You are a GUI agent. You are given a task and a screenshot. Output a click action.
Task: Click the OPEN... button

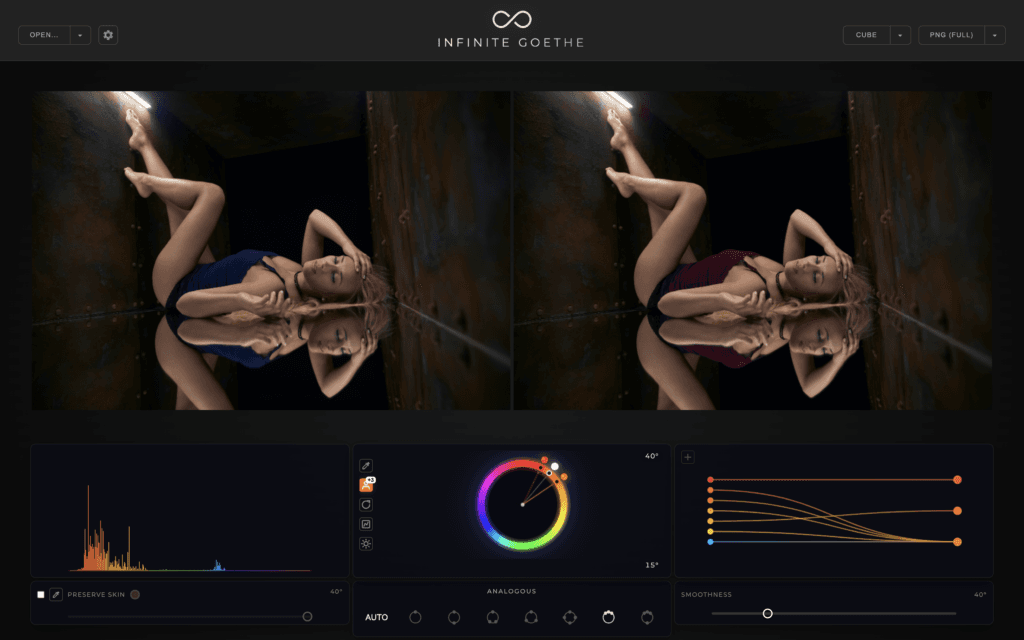coord(44,35)
